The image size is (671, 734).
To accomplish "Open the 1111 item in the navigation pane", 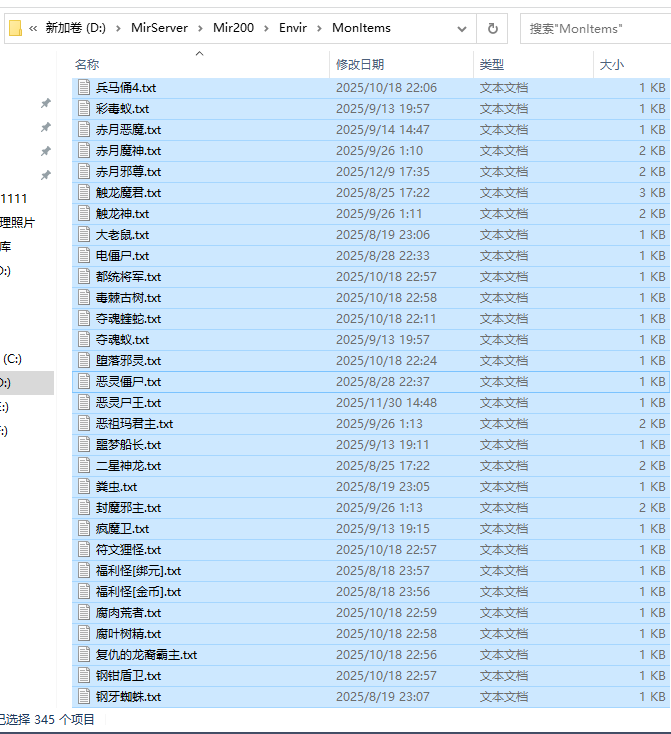I will 14,198.
